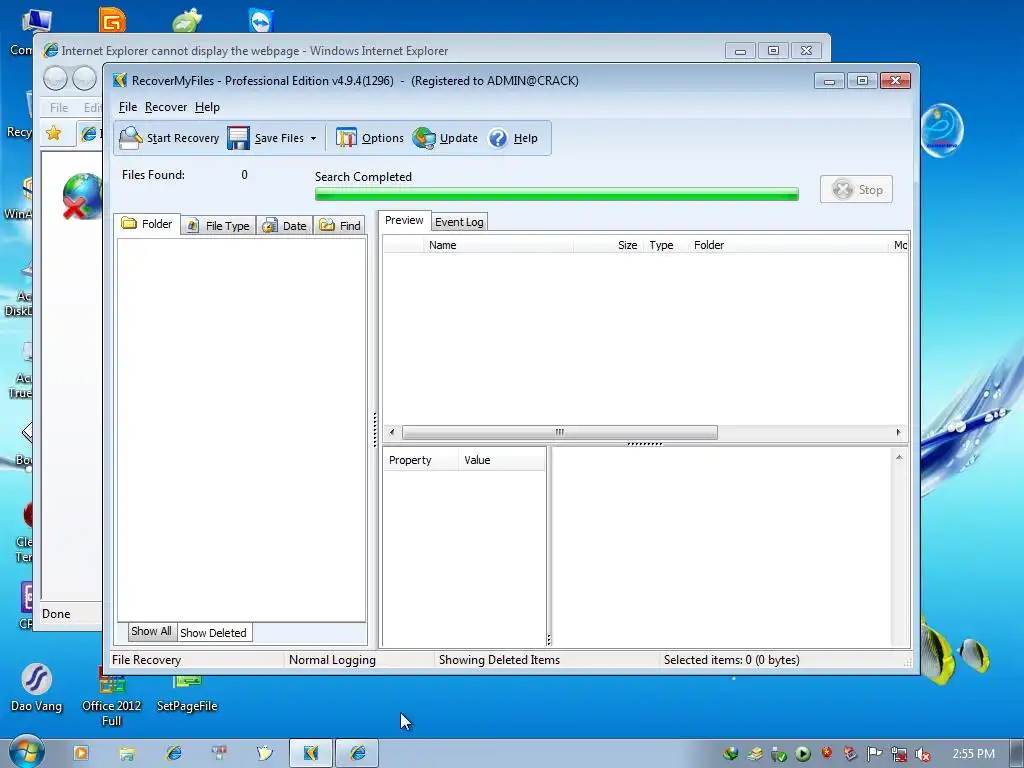Sort the list by the Type column header
Viewport: 1024px width, 768px height.
pyautogui.click(x=665, y=245)
